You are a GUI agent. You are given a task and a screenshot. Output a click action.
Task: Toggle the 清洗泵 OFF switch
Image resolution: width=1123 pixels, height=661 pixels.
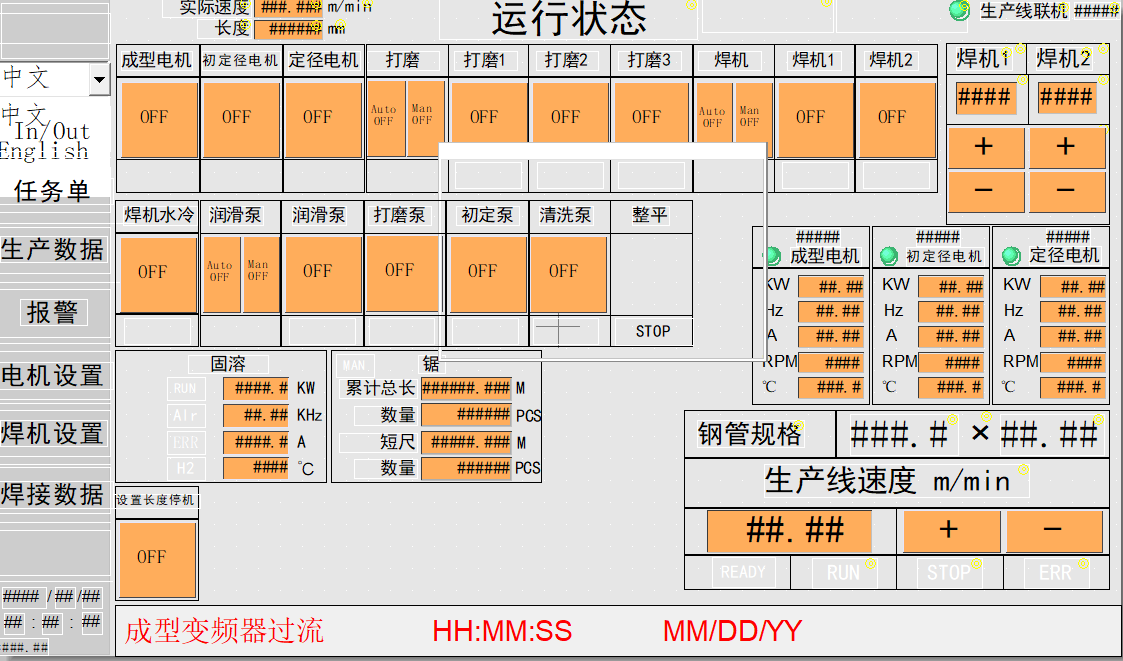click(x=564, y=271)
